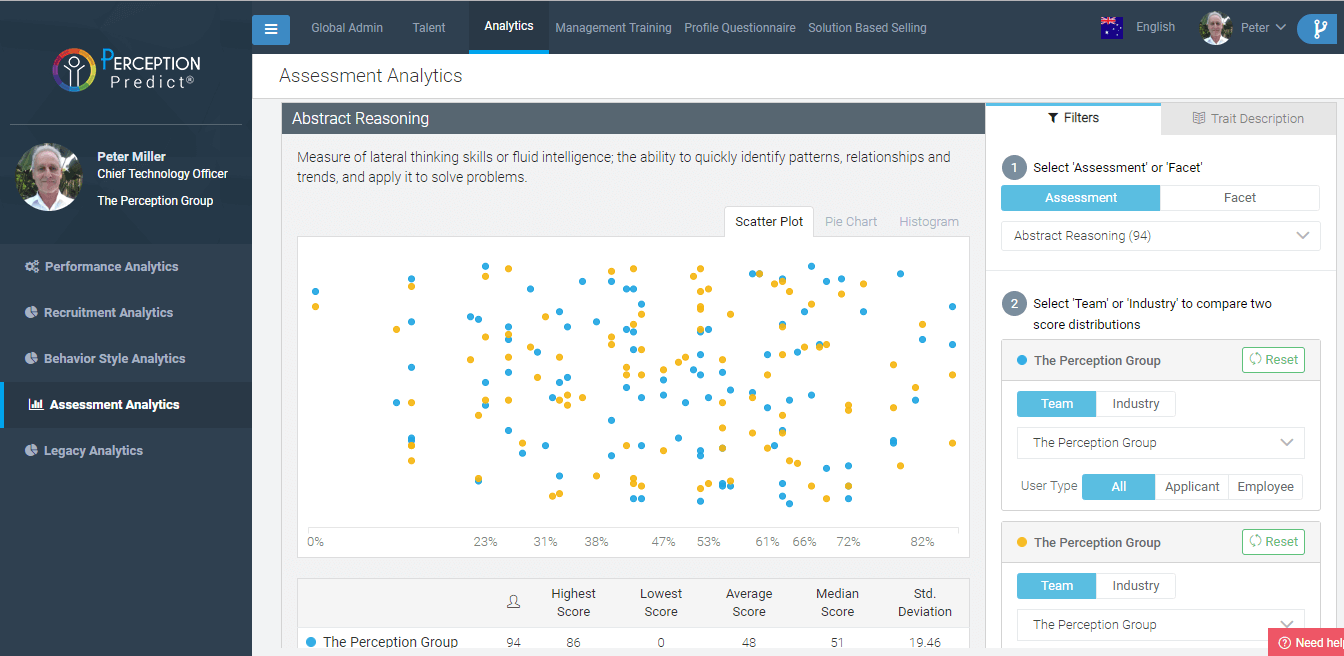Set User Type to Applicant
The height and width of the screenshot is (656, 1344).
[x=1192, y=487]
